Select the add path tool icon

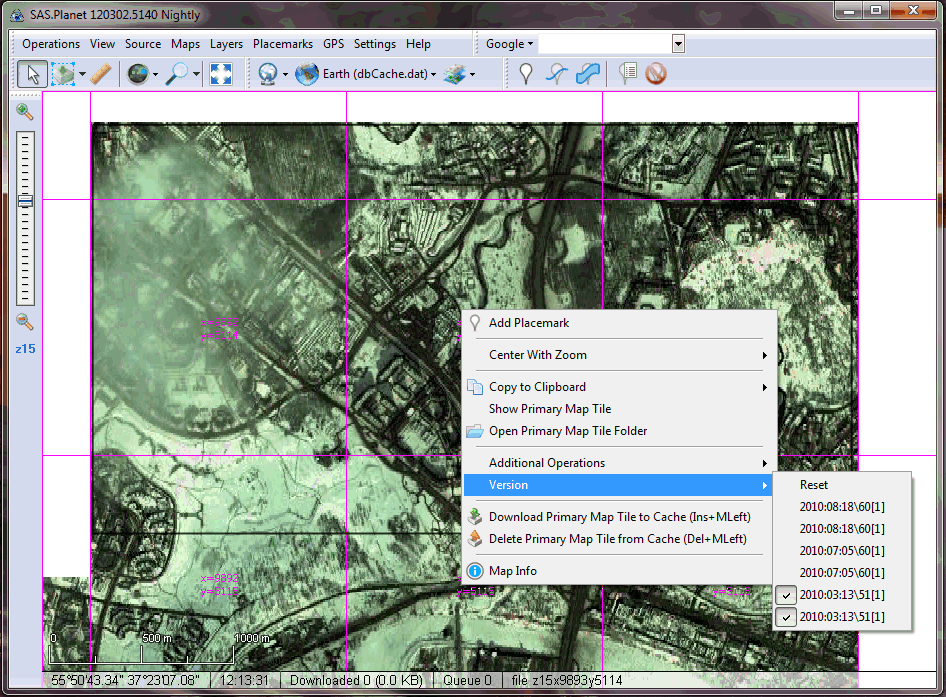[557, 74]
